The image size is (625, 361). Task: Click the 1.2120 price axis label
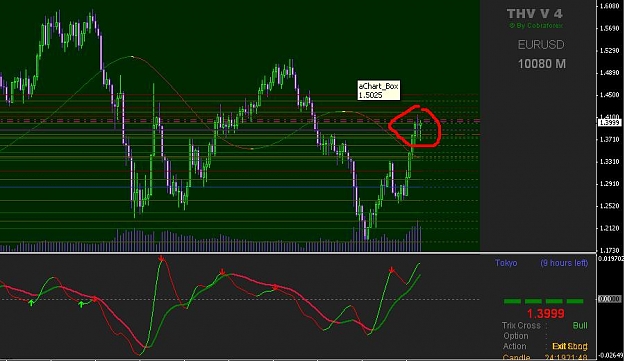click(x=609, y=228)
